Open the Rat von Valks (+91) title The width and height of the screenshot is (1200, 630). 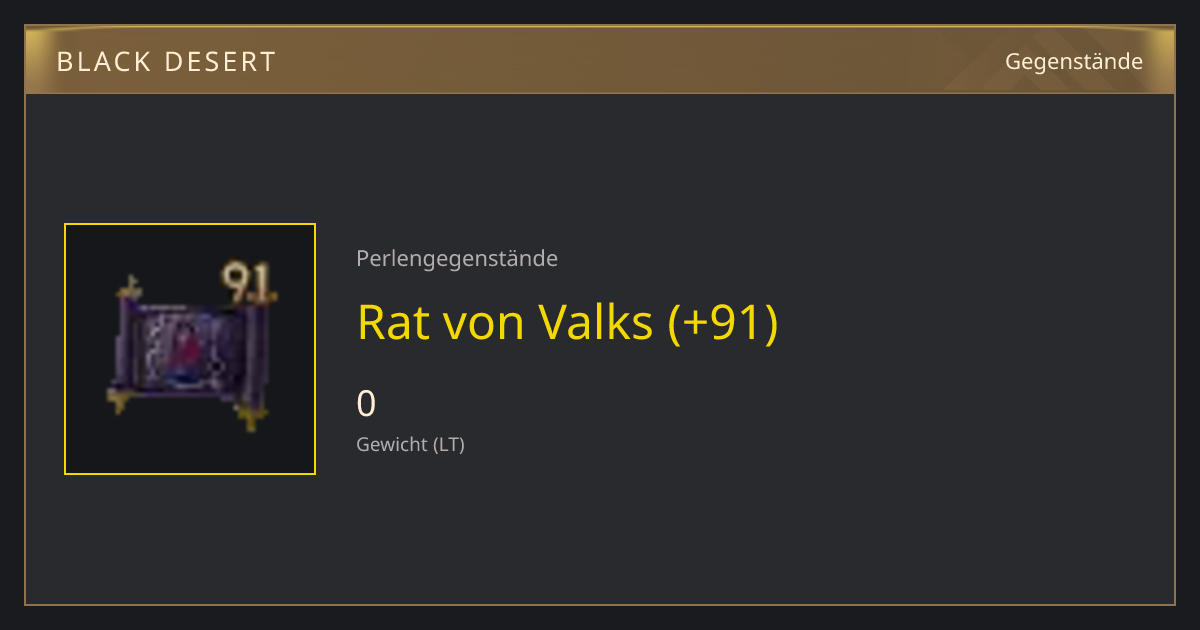[x=567, y=322]
